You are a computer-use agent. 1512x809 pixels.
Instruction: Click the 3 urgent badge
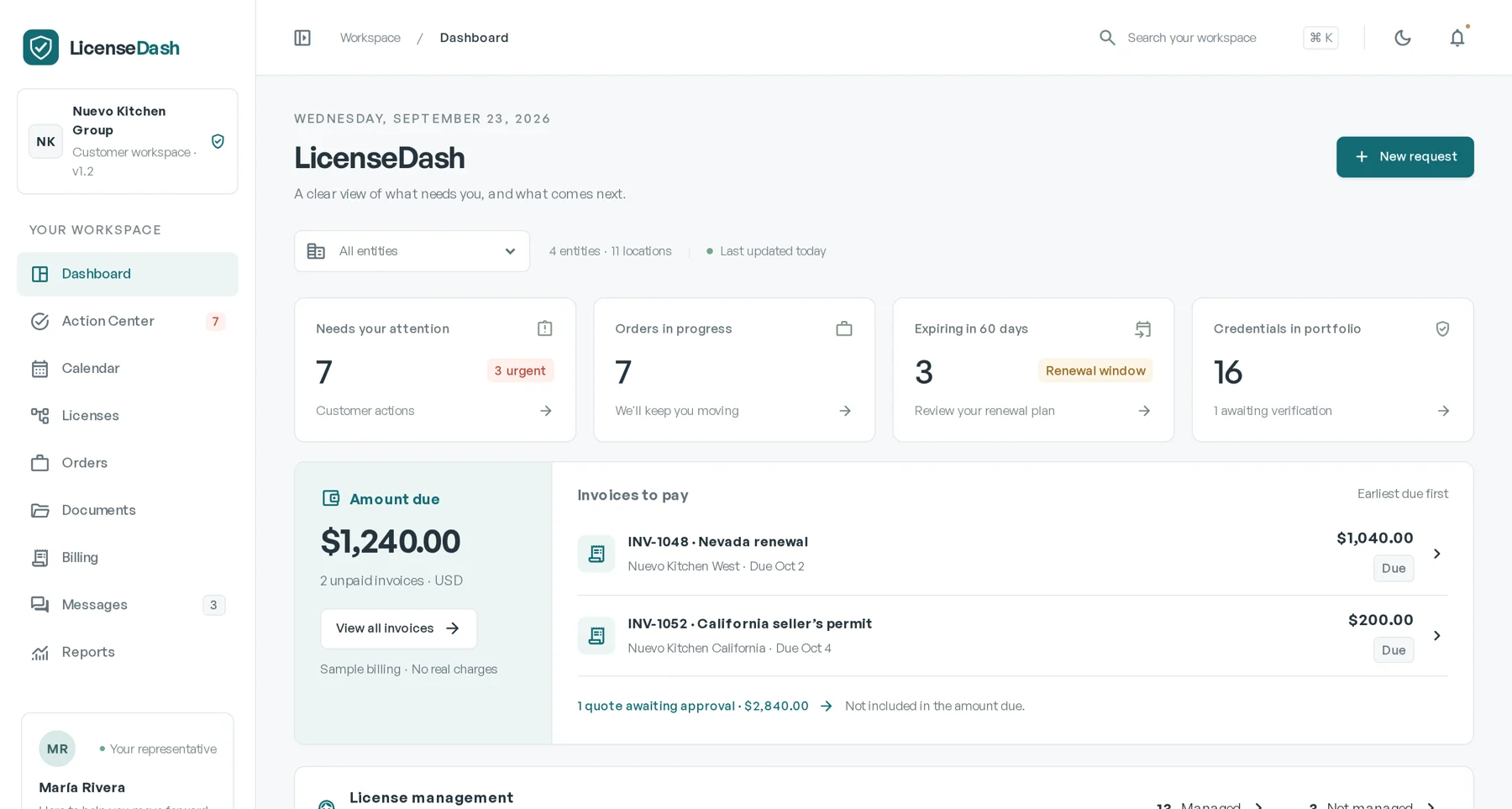[x=520, y=370]
